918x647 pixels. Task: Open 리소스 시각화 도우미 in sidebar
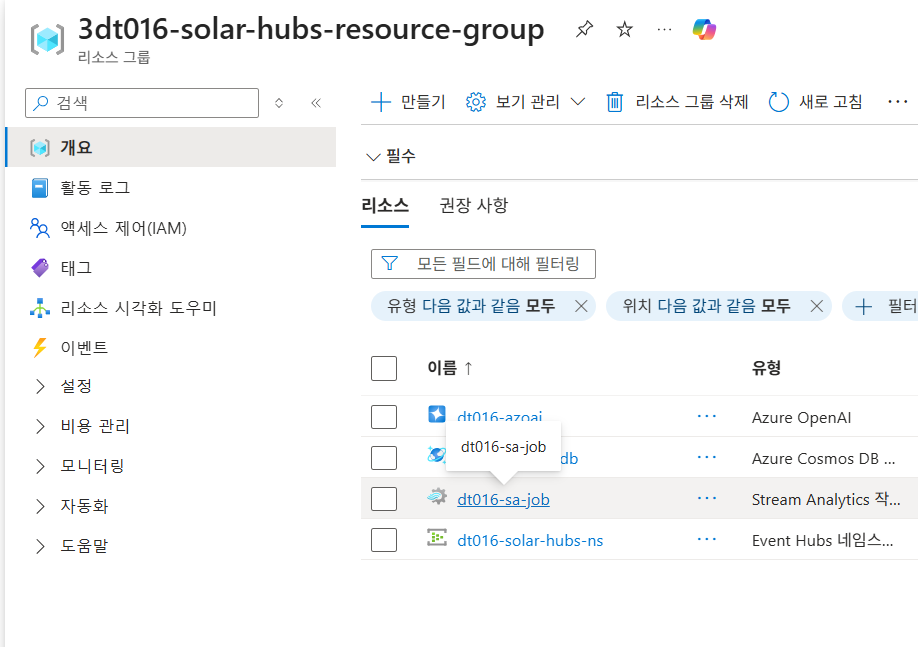138,308
